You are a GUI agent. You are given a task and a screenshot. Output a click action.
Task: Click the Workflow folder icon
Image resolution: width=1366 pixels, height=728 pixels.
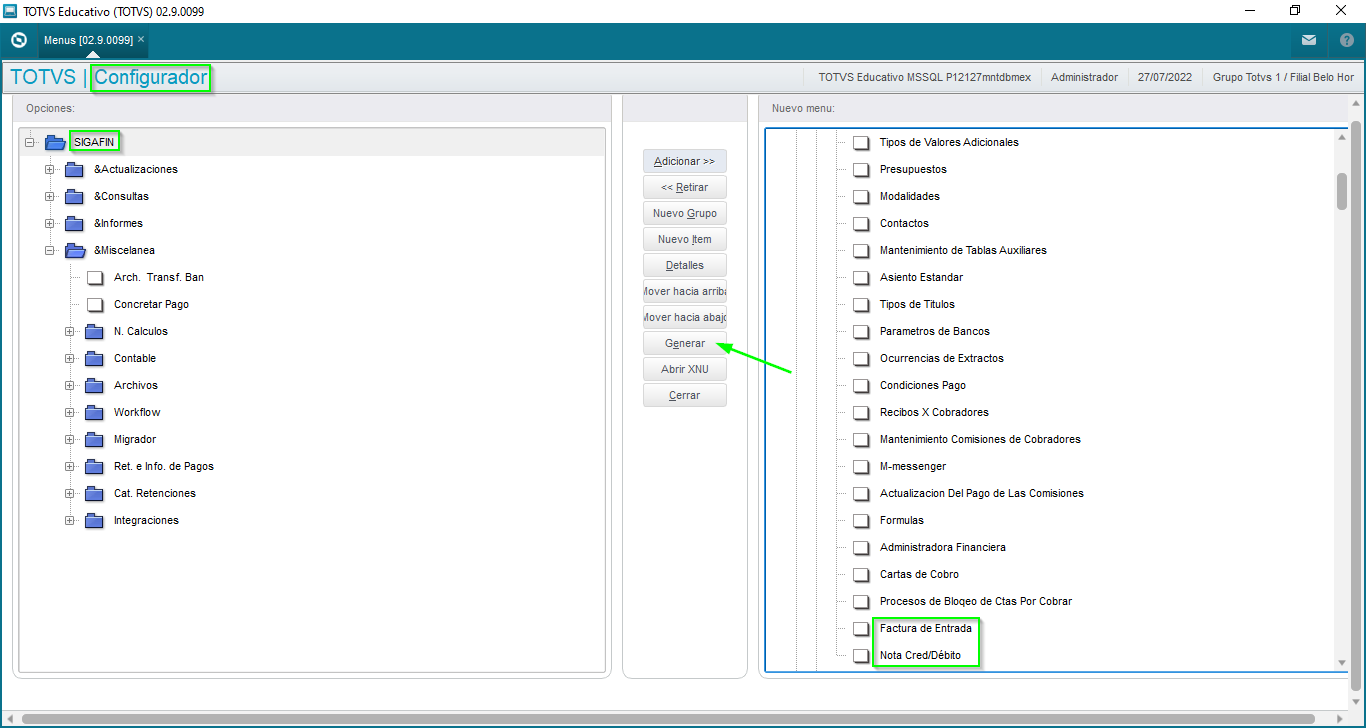(95, 412)
